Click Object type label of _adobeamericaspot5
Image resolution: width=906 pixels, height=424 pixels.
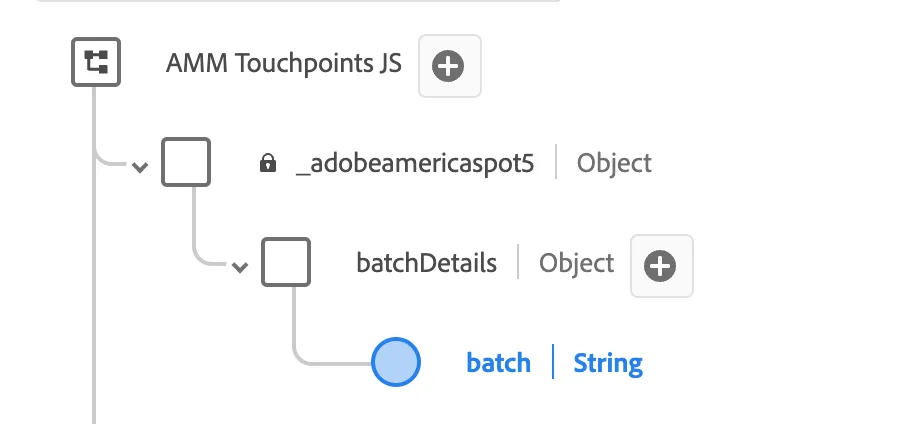(614, 163)
